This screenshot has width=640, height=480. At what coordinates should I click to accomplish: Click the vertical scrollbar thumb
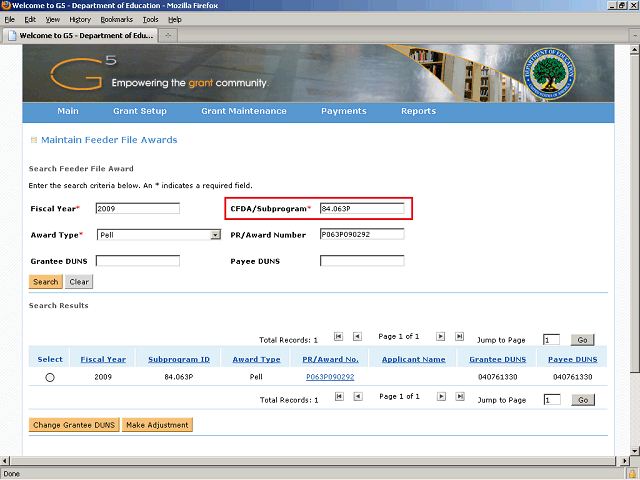click(x=634, y=213)
